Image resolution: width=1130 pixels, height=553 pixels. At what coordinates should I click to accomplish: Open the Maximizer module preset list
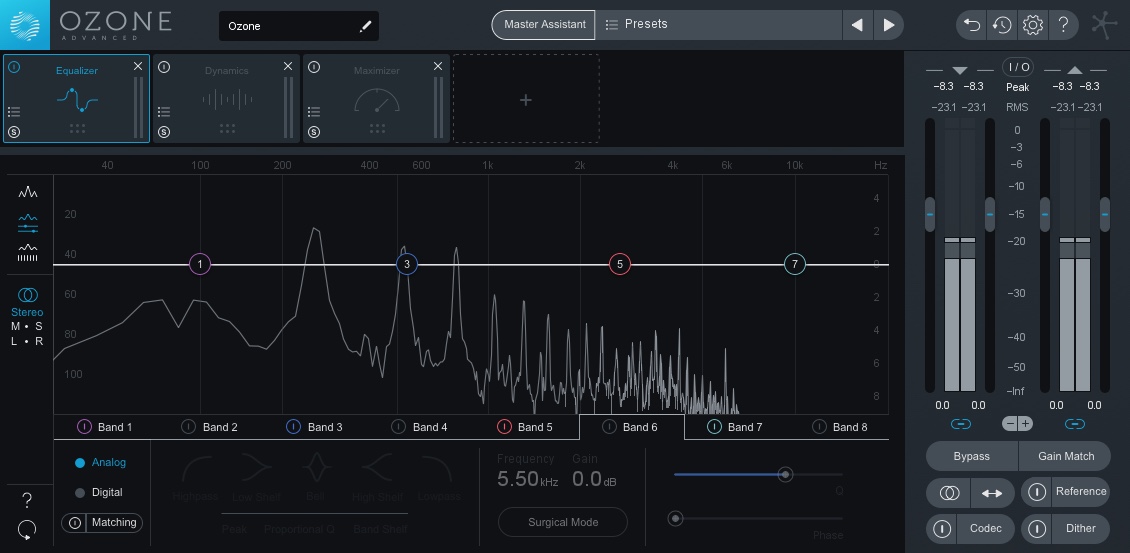[313, 112]
